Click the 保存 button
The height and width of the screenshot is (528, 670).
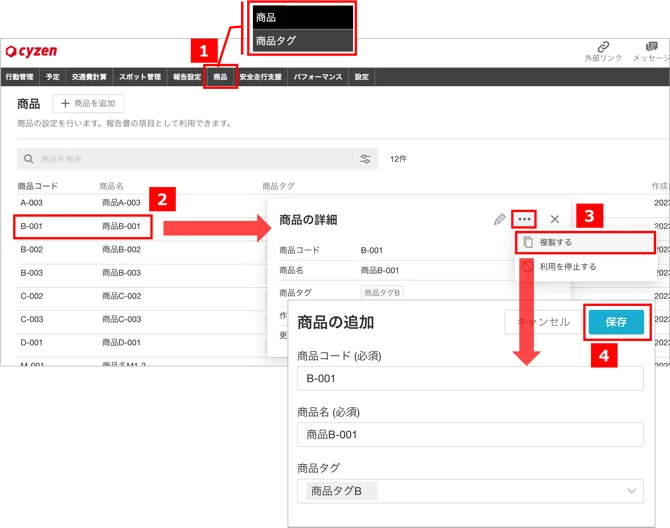(x=616, y=322)
